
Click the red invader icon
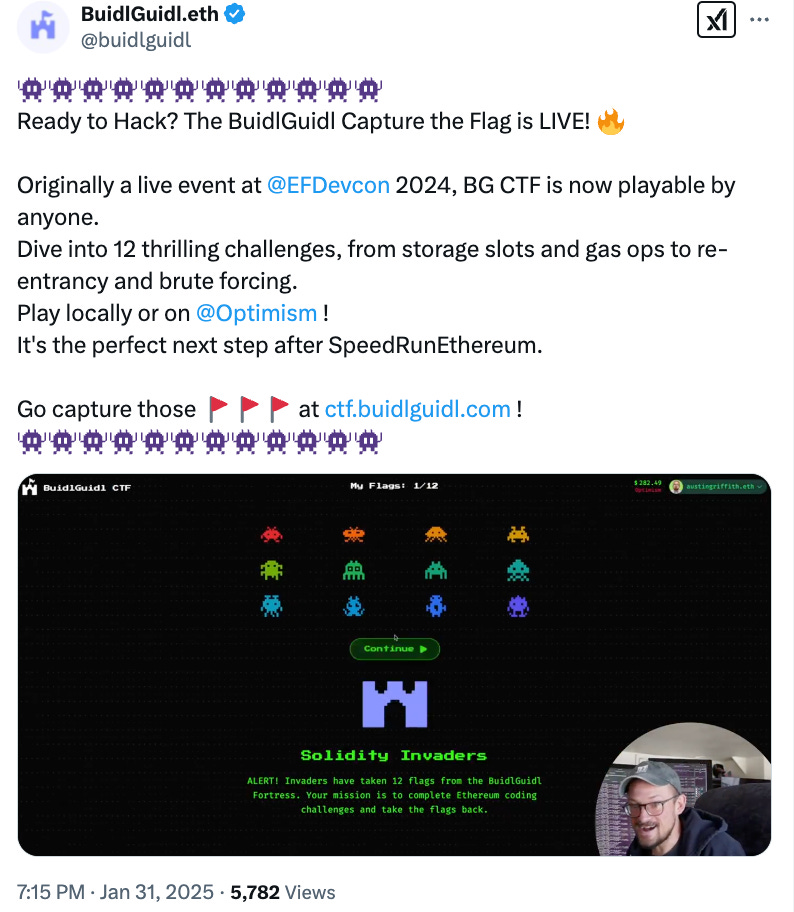coord(272,534)
